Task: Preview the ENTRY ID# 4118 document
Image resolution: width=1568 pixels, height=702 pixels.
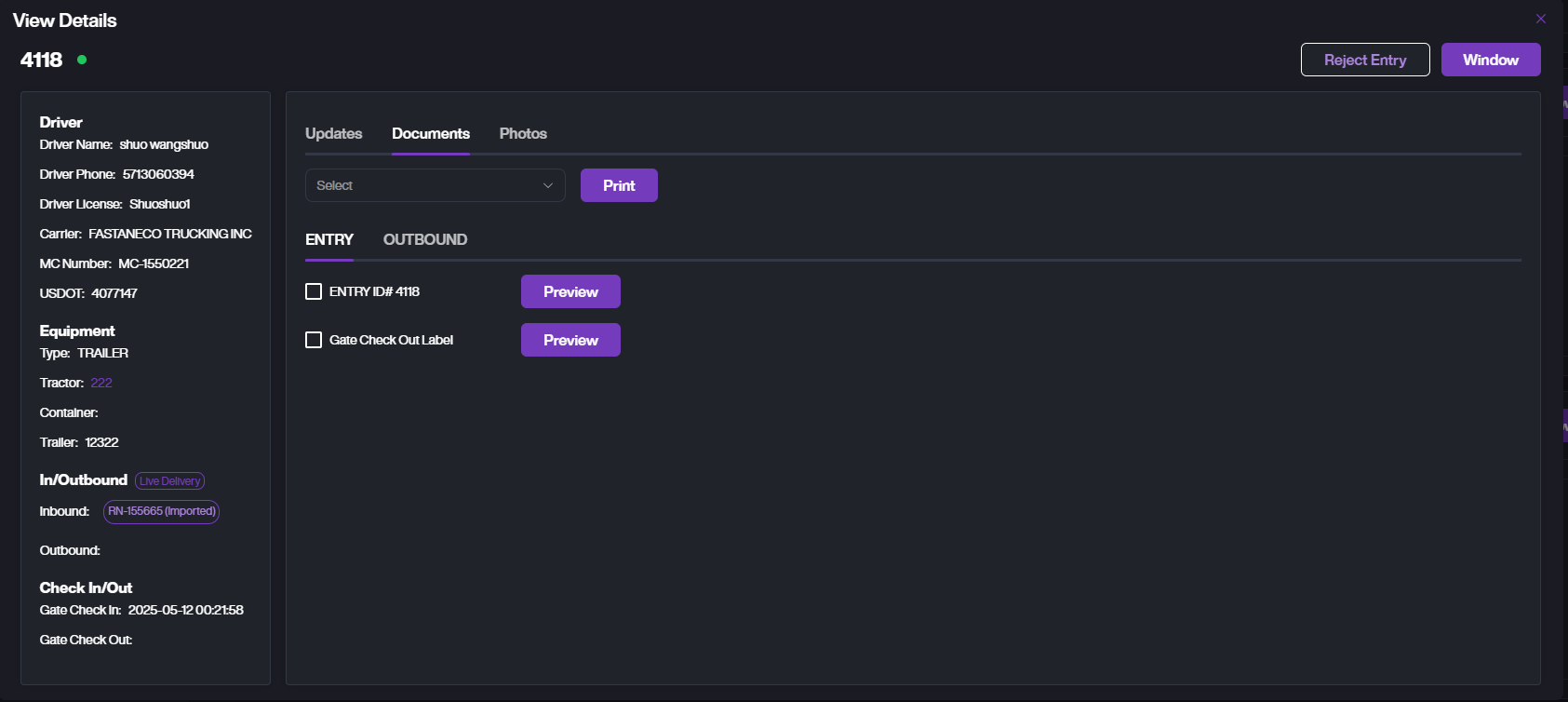Action: point(570,291)
